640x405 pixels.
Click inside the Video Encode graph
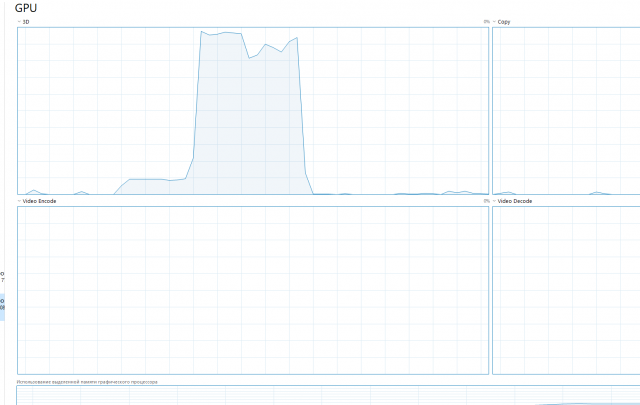click(252, 290)
